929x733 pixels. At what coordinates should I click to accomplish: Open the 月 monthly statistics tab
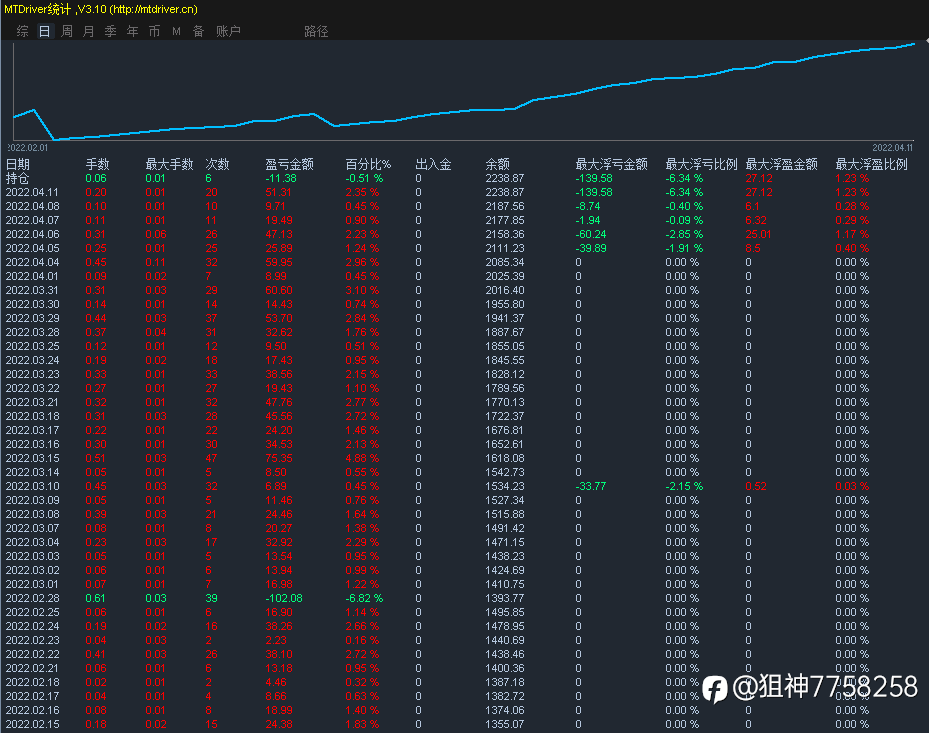[x=89, y=31]
